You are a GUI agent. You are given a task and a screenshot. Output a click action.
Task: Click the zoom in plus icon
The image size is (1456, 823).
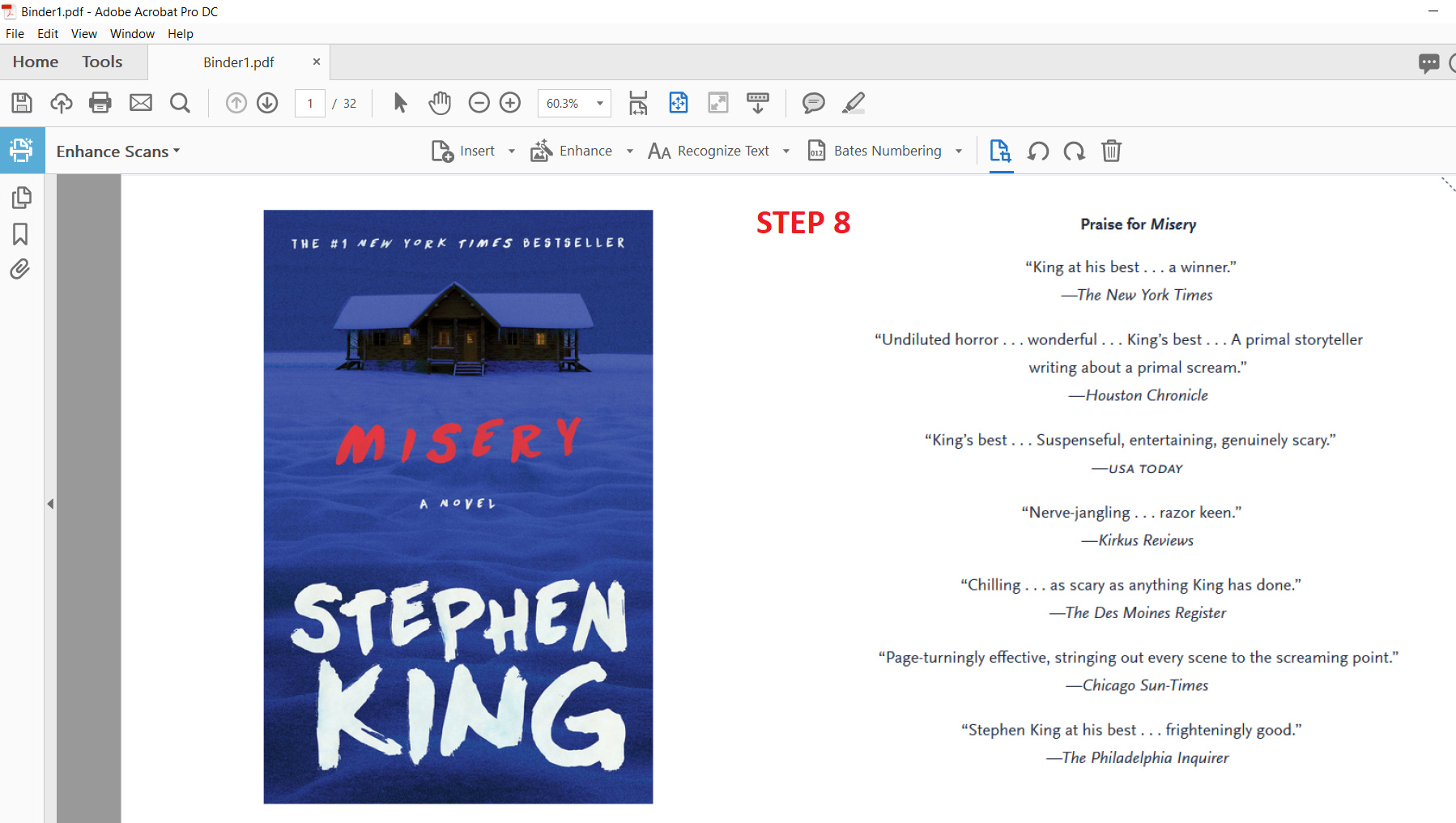[x=510, y=103]
